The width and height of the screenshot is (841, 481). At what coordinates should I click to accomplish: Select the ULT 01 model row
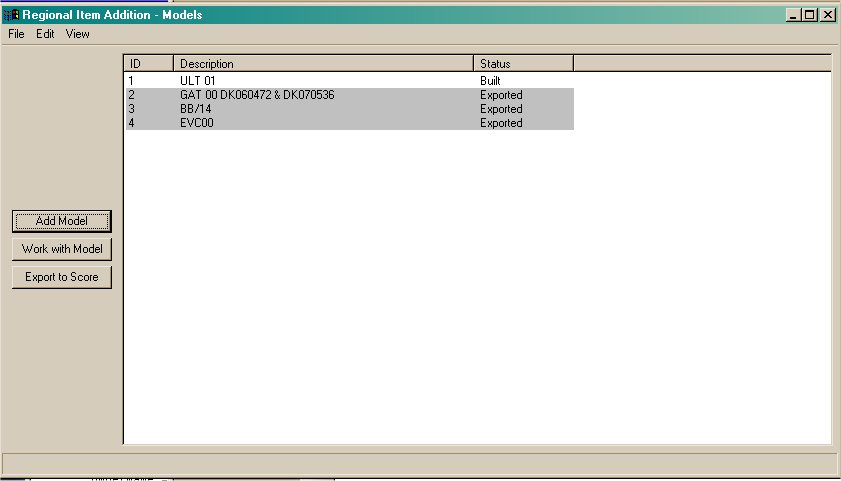pyautogui.click(x=350, y=81)
